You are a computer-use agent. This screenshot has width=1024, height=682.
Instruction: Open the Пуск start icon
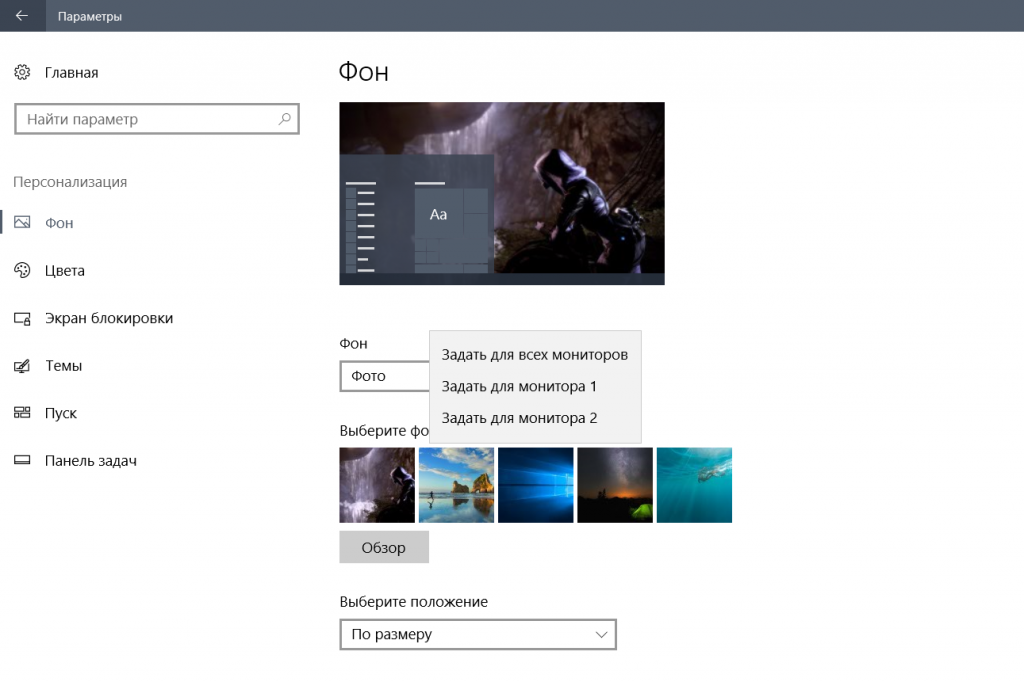(22, 412)
